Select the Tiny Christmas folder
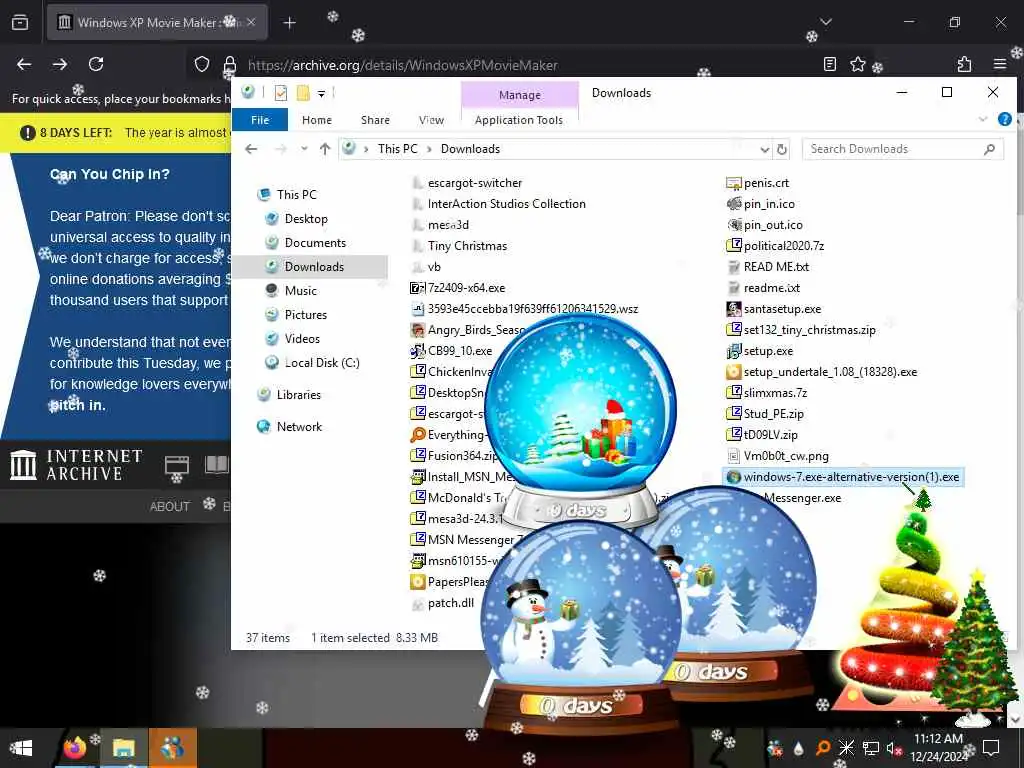 [x=467, y=246]
